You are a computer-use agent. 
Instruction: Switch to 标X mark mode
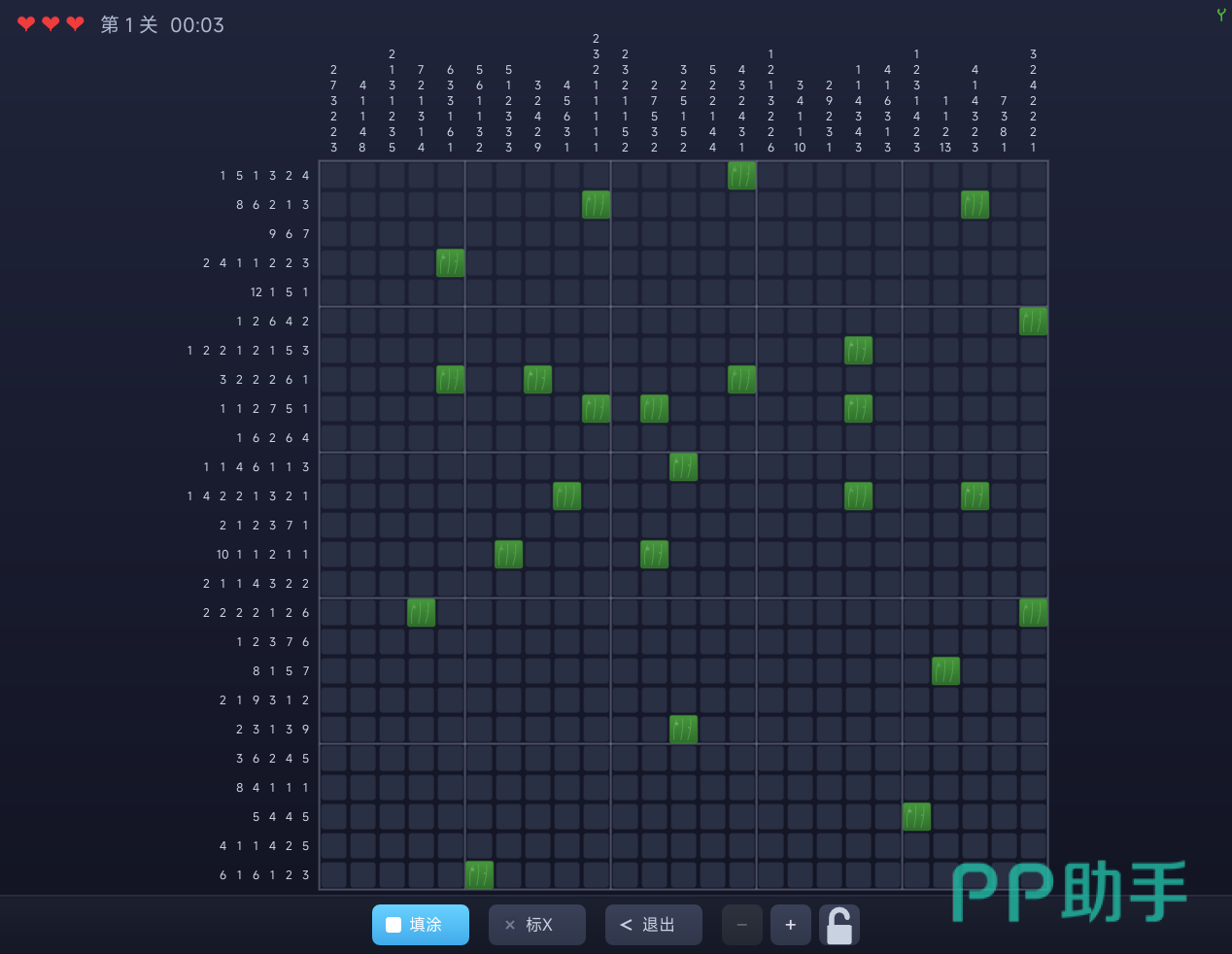point(536,925)
